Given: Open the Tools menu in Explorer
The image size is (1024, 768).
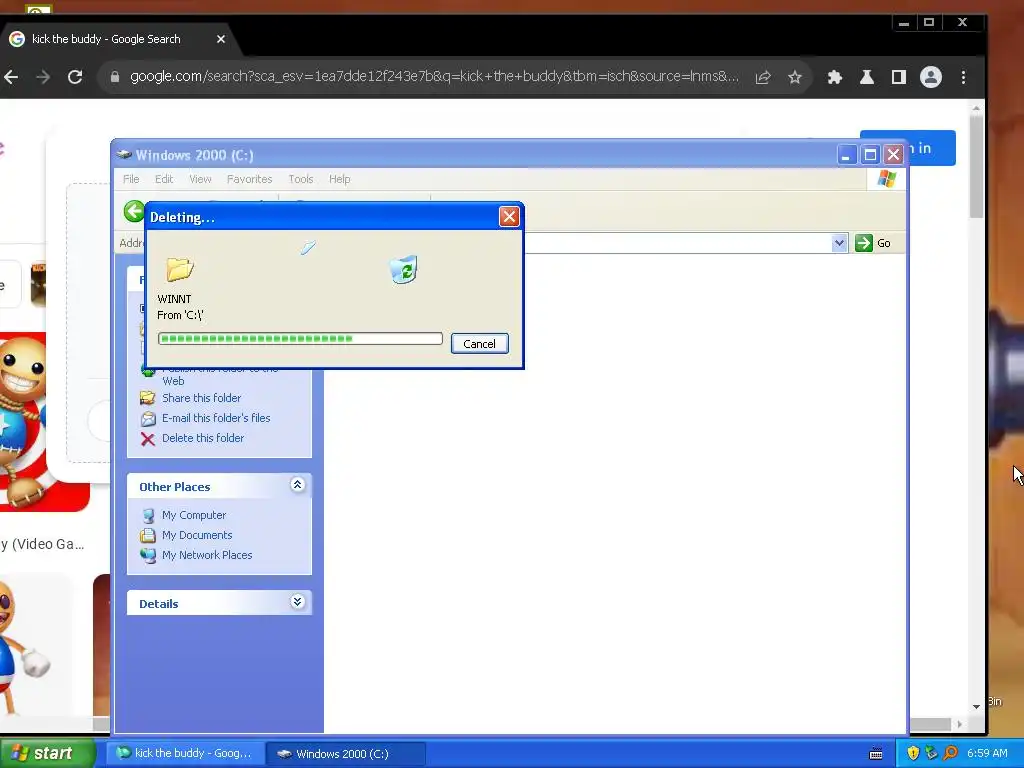Looking at the screenshot, I should (x=301, y=179).
